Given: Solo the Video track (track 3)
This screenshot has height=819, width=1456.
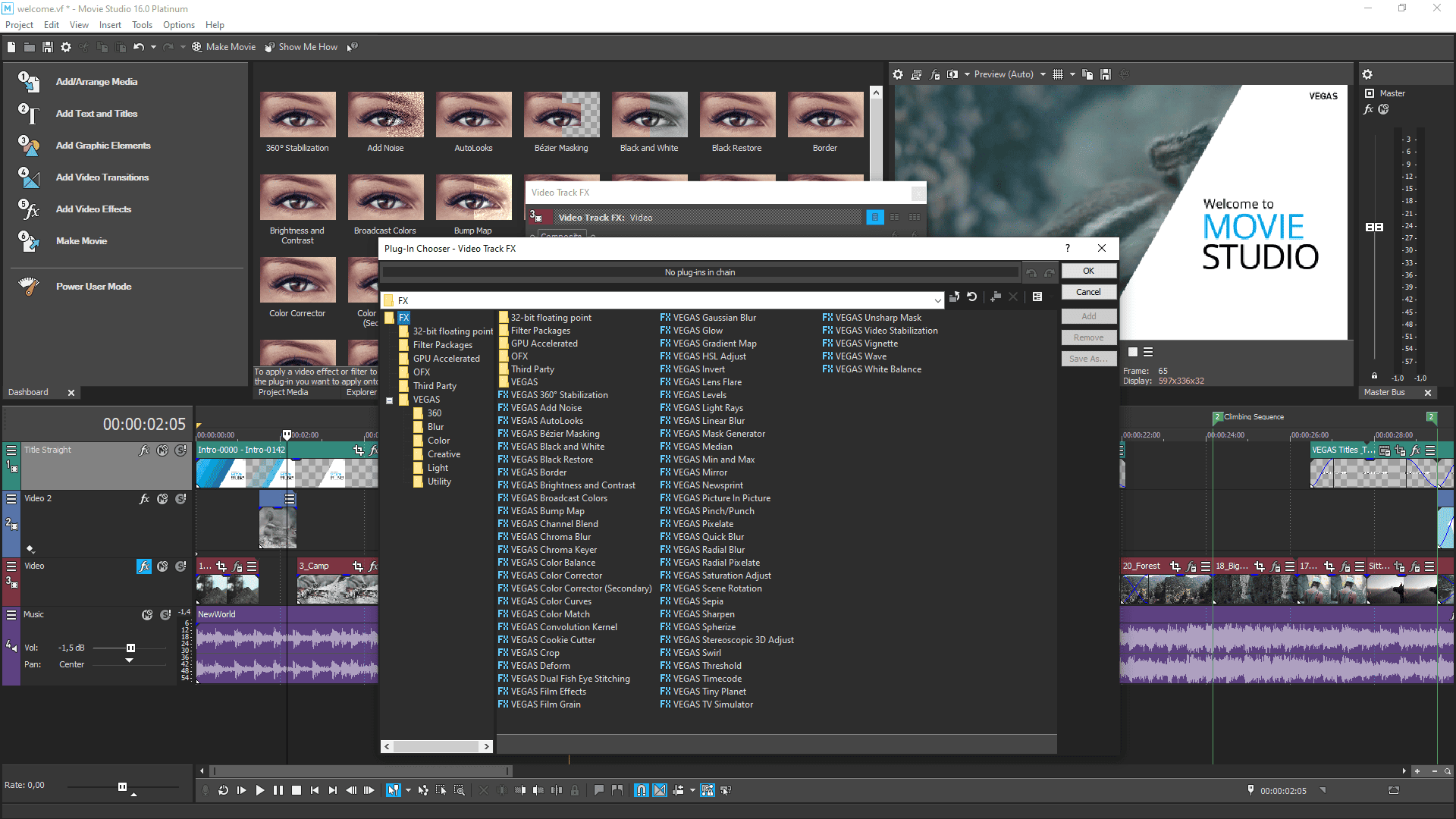Looking at the screenshot, I should 180,566.
